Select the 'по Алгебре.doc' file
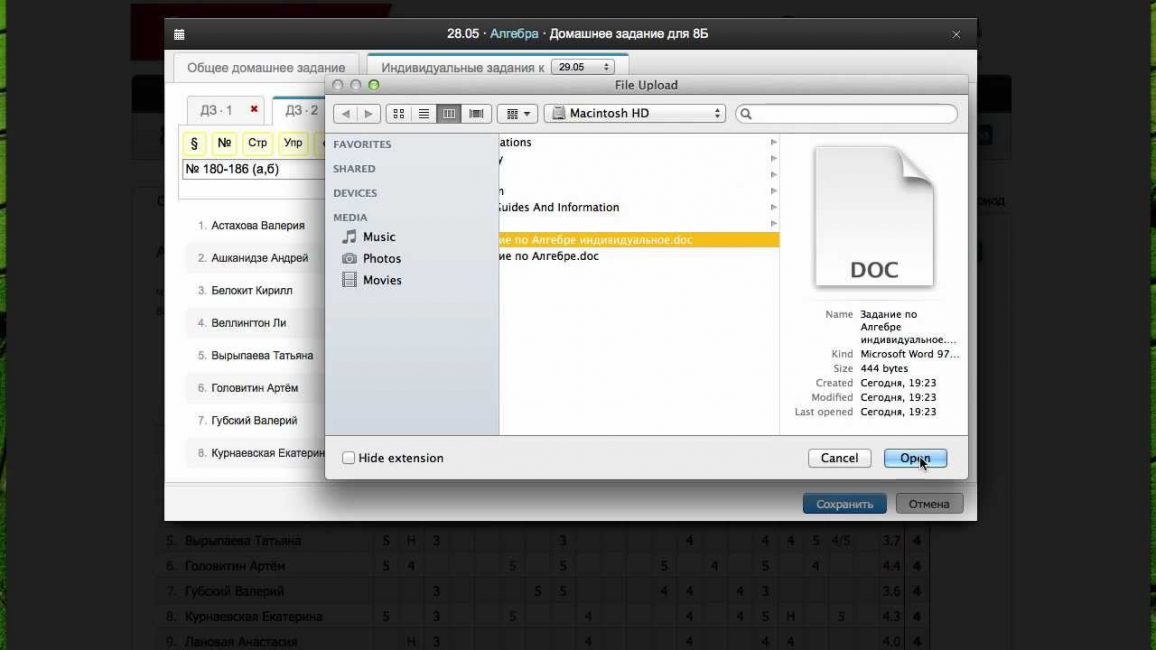The image size is (1156, 650). pyautogui.click(x=638, y=256)
